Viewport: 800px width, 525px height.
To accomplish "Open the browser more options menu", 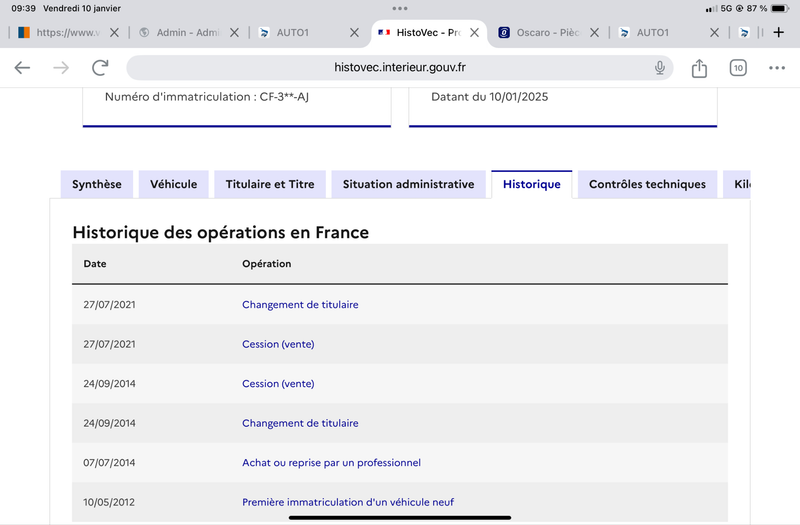I will point(777,67).
